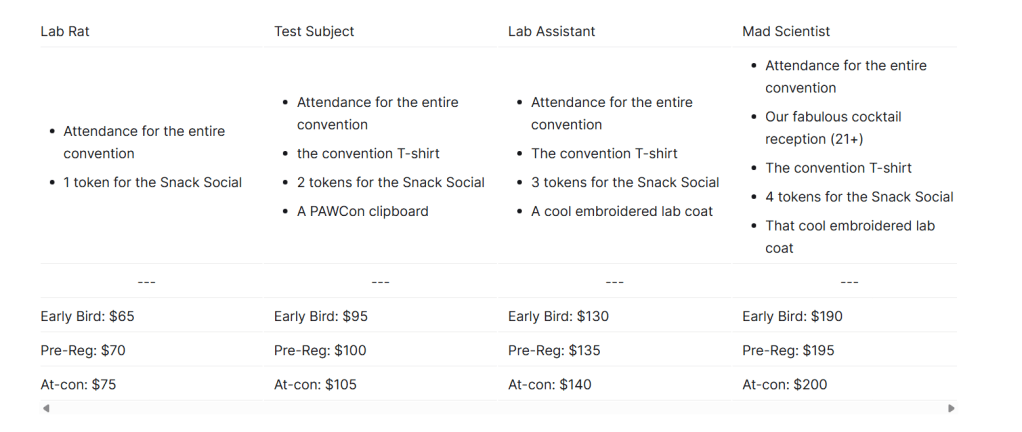Click the "At-con: $200" price cell

[784, 384]
